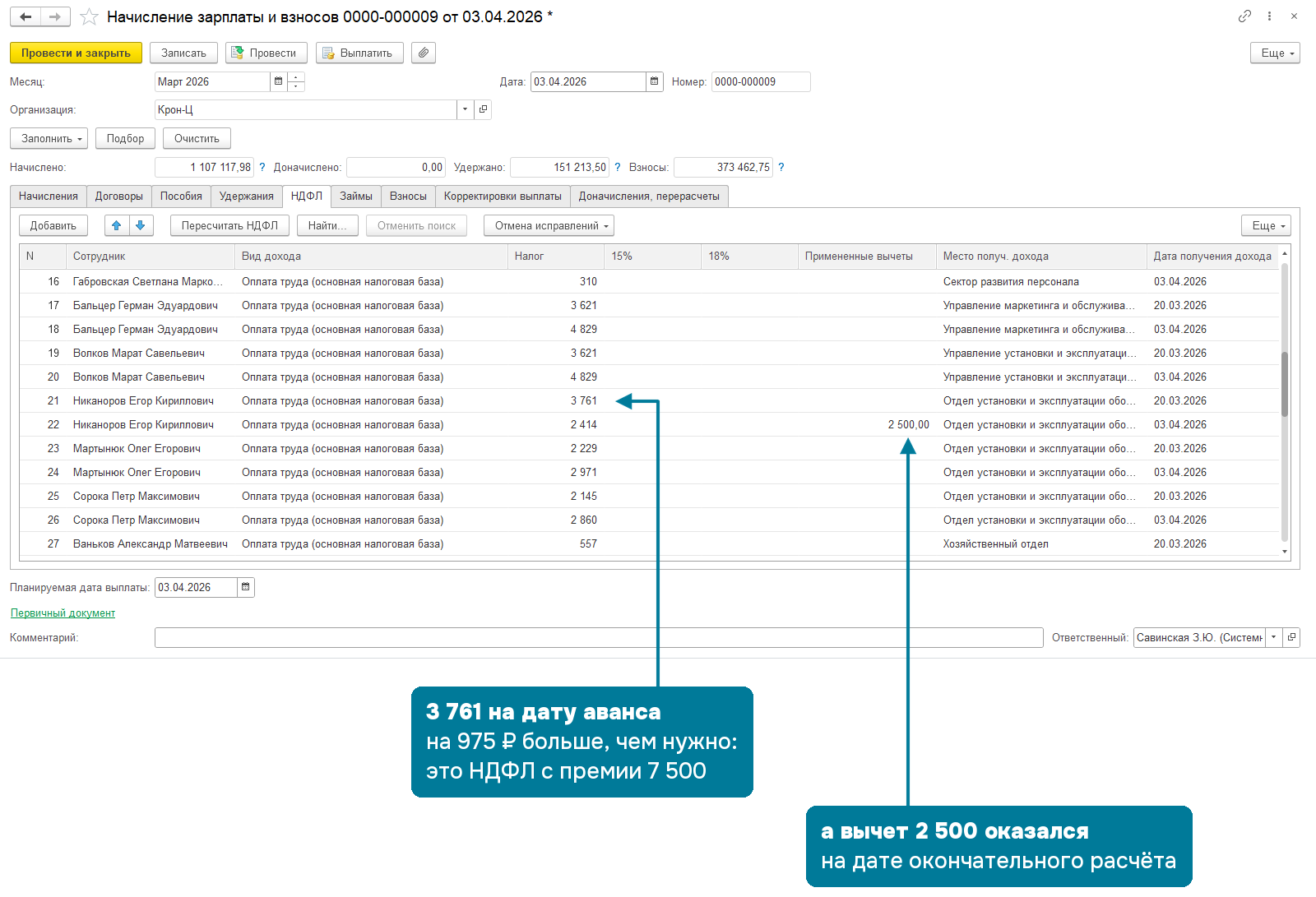
Task: Show help for Начислено amount
Action: coord(262,167)
